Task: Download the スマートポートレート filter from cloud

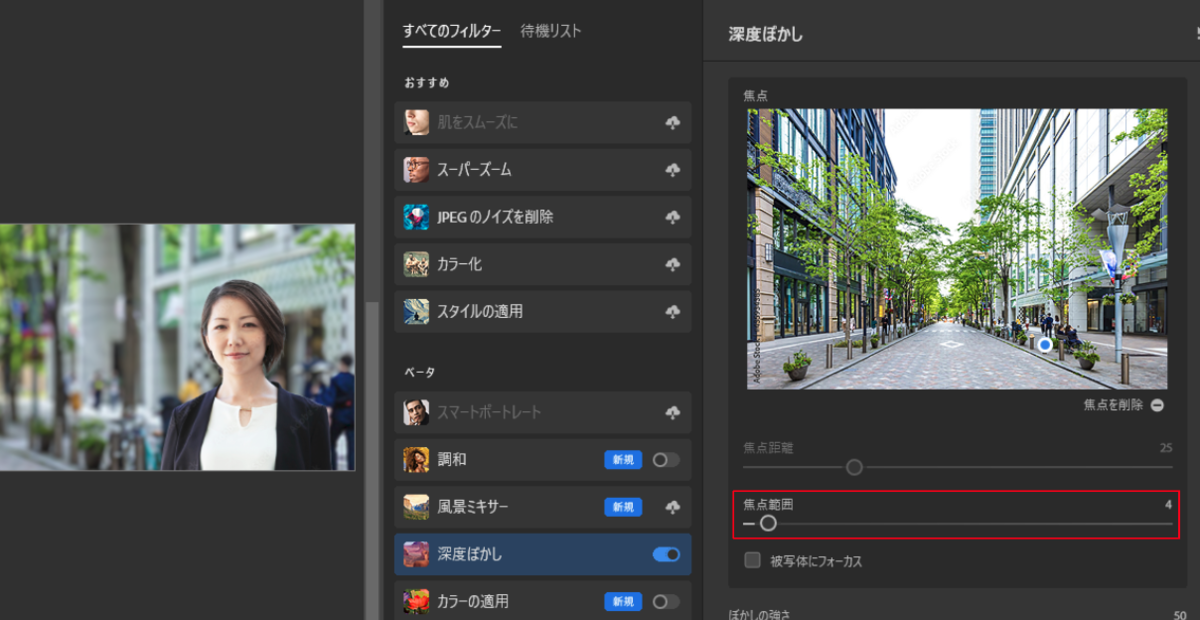Action: click(x=672, y=413)
